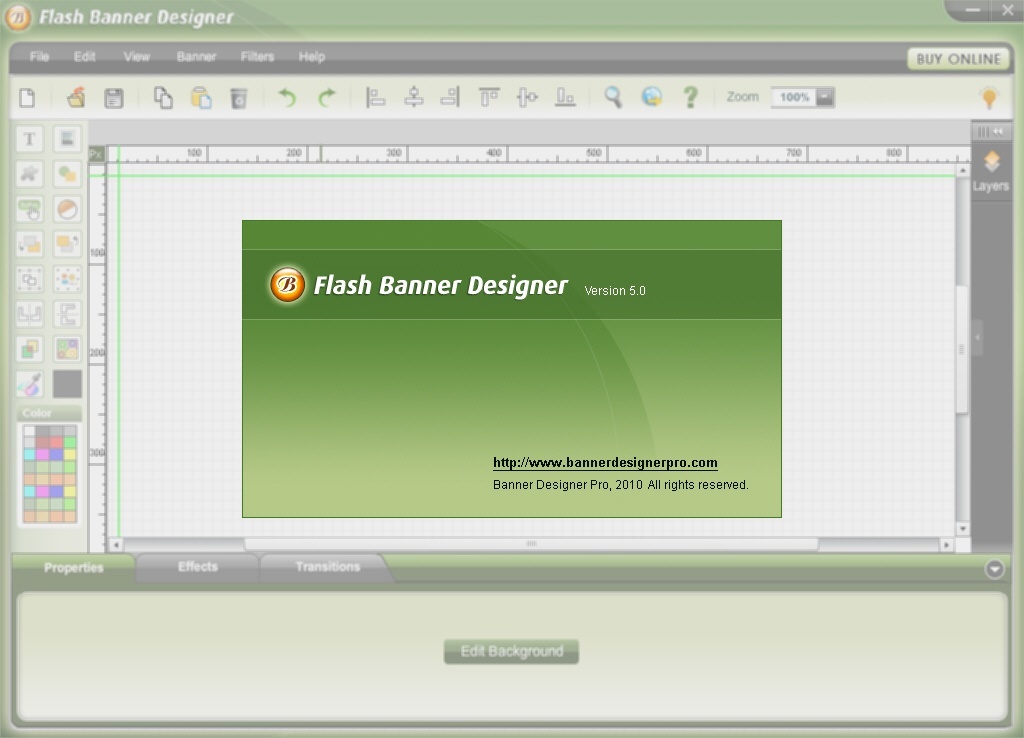Viewport: 1024px width, 738px height.
Task: Open the zoom magnifier tool
Action: [x=614, y=97]
